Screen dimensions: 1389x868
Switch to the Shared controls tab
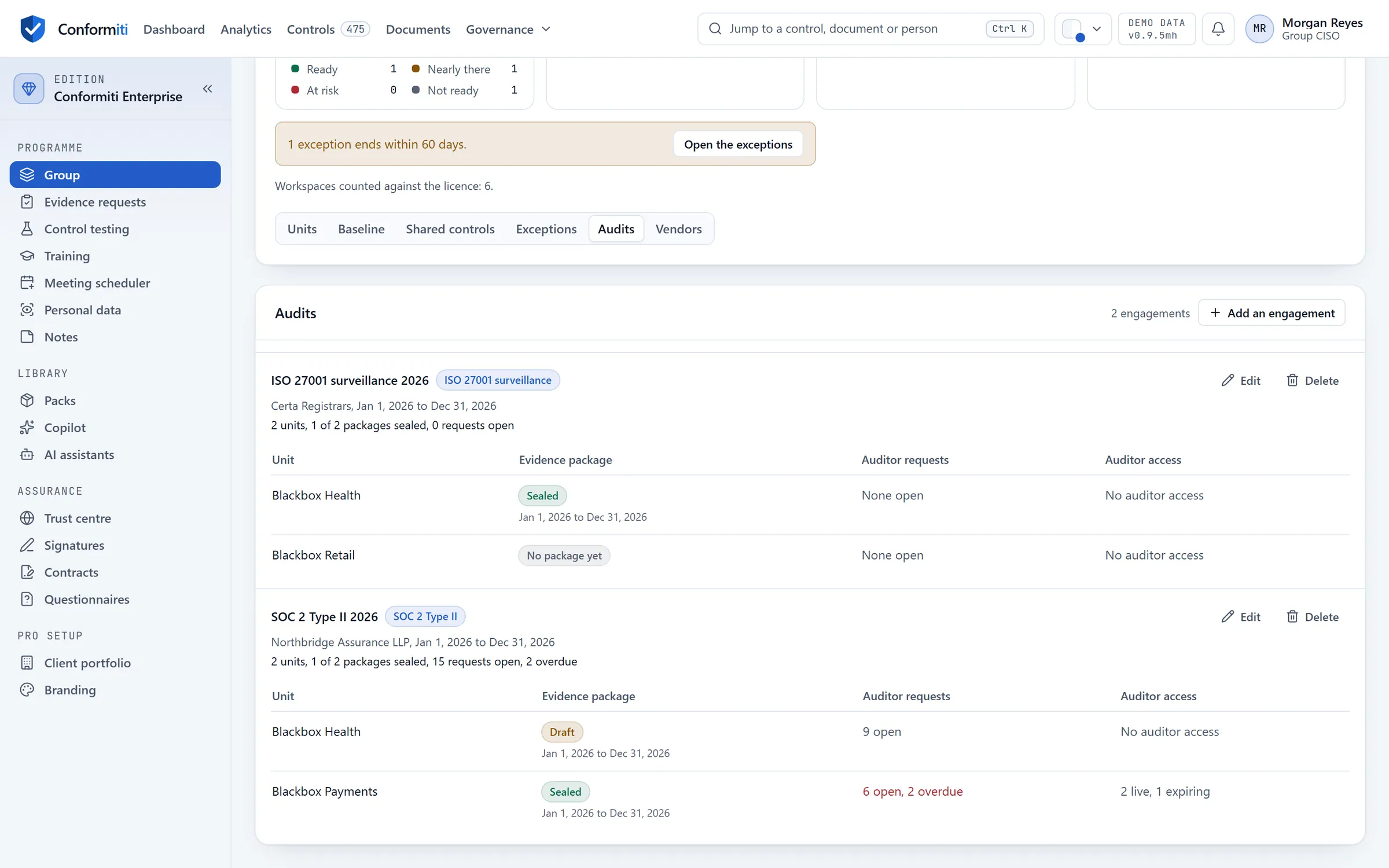[x=450, y=229]
